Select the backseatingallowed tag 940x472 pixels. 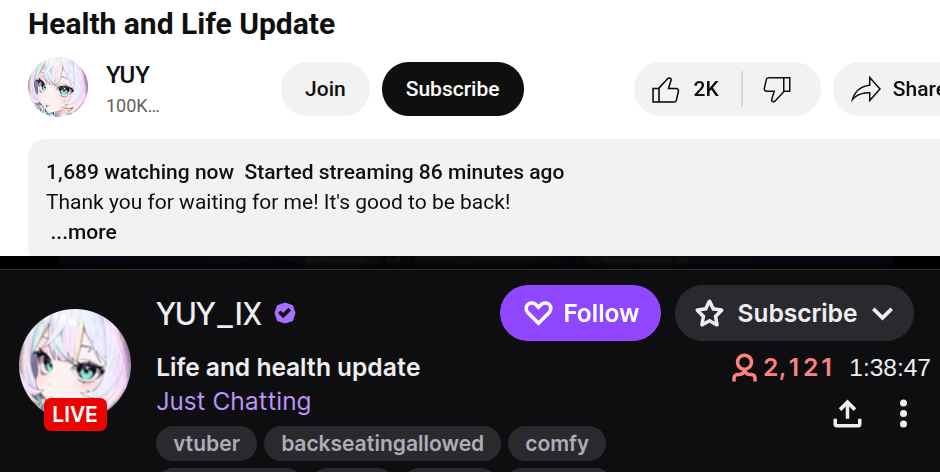pyautogui.click(x=382, y=444)
